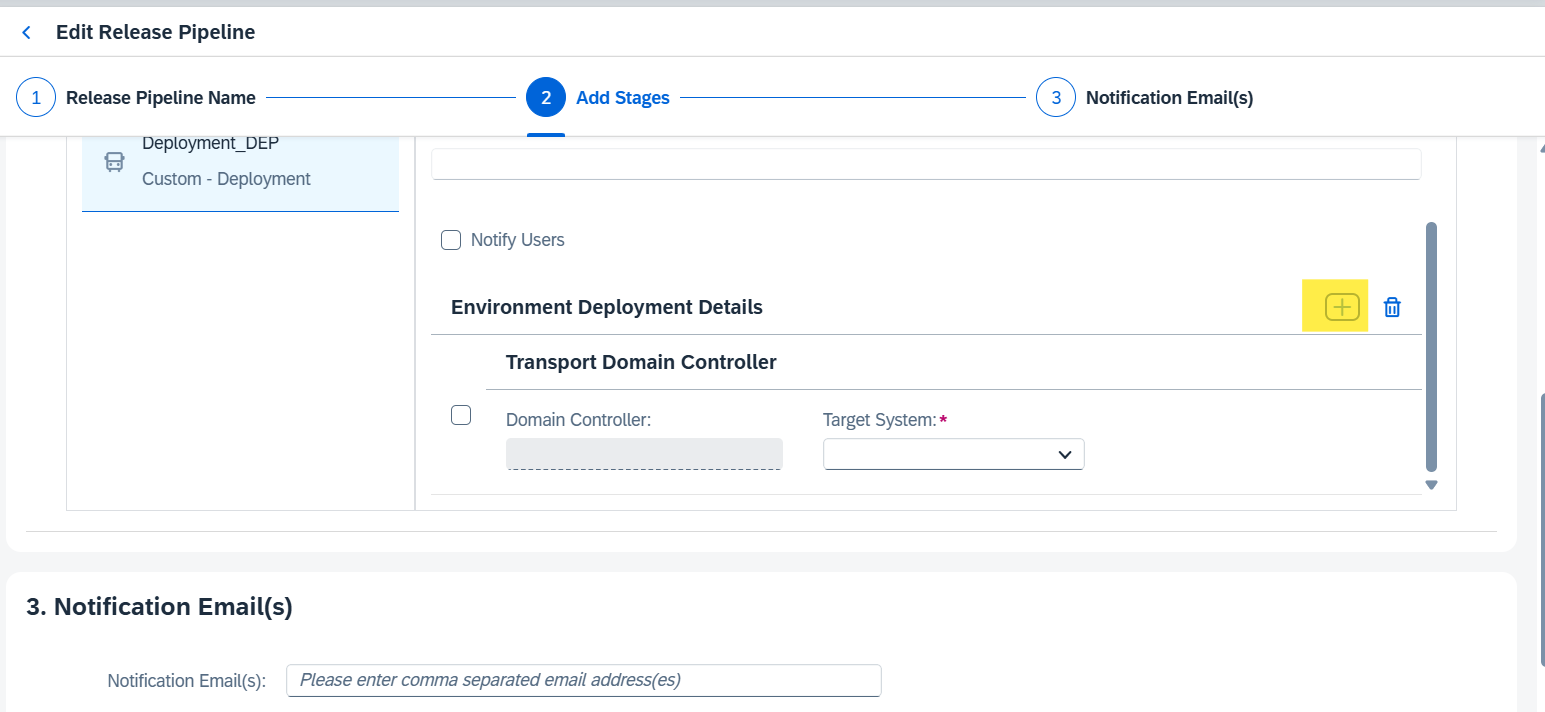Click the down arrow of the stage details scrollbar
The height and width of the screenshot is (712, 1545).
1431,485
